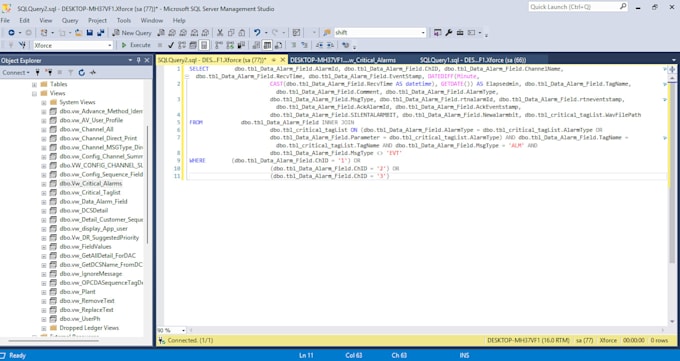Click the Properties wrench icon
The height and width of the screenshot is (361, 680).
tap(449, 33)
